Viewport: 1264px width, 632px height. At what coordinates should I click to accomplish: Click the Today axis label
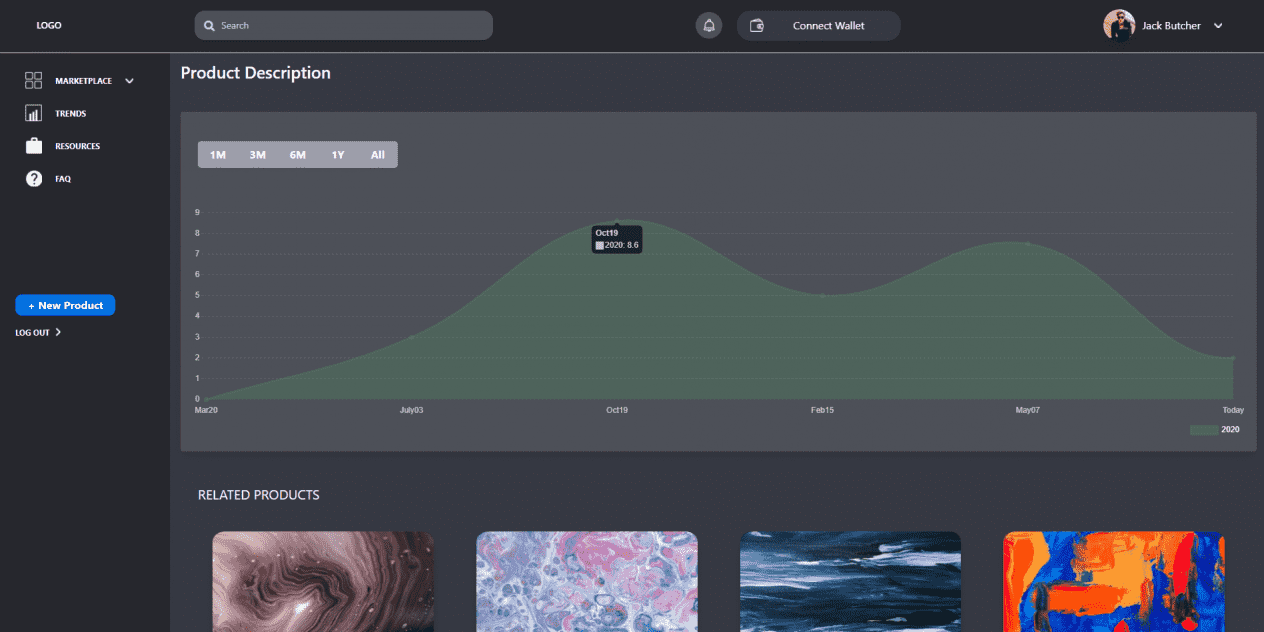coord(1233,410)
